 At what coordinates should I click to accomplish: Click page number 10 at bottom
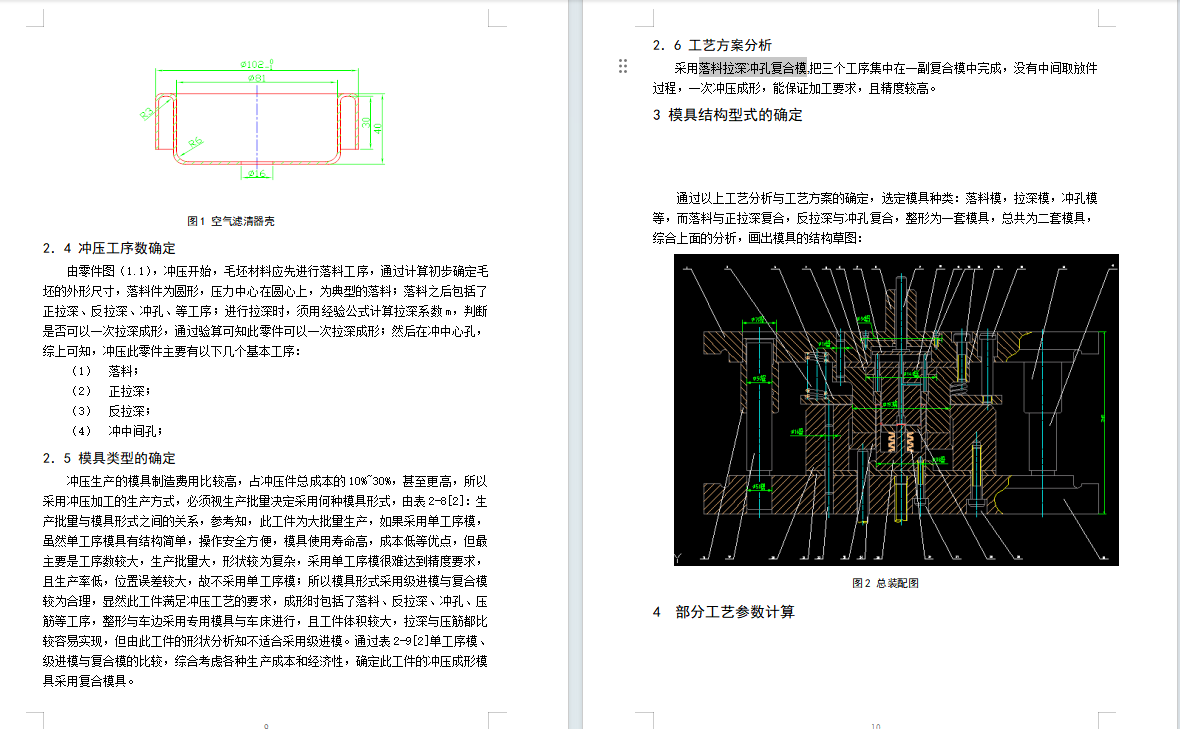tap(875, 725)
